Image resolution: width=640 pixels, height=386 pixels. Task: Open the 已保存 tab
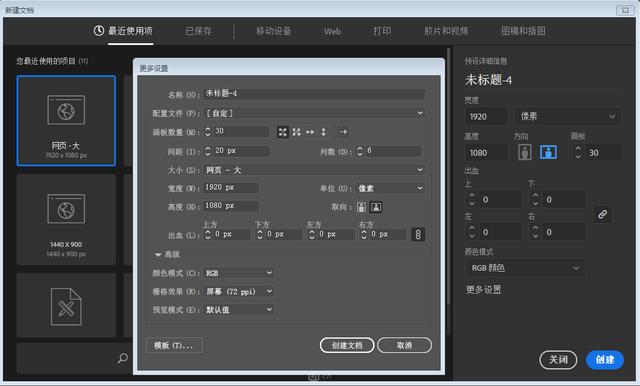tap(198, 31)
